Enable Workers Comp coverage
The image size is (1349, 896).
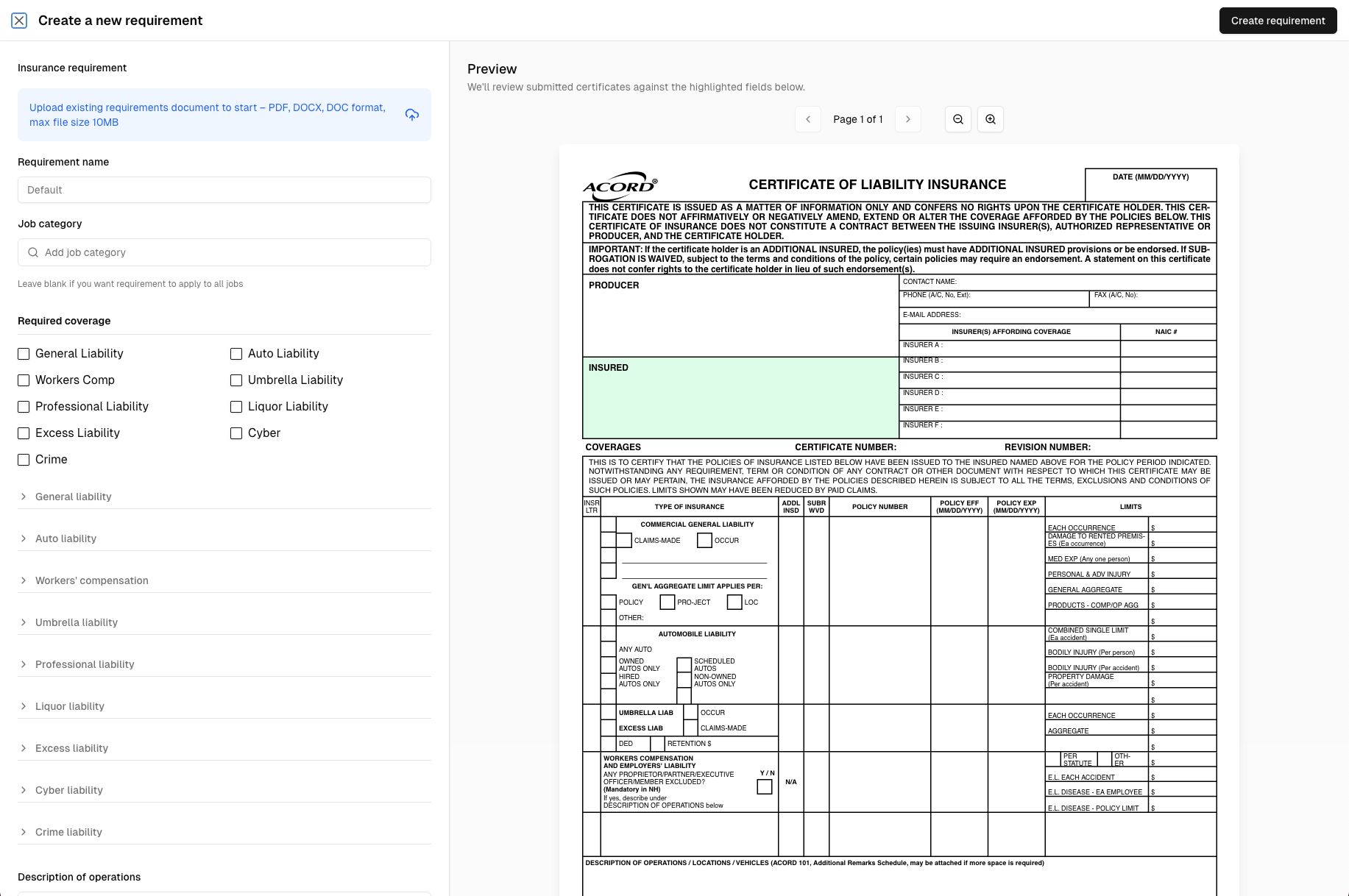pos(23,380)
